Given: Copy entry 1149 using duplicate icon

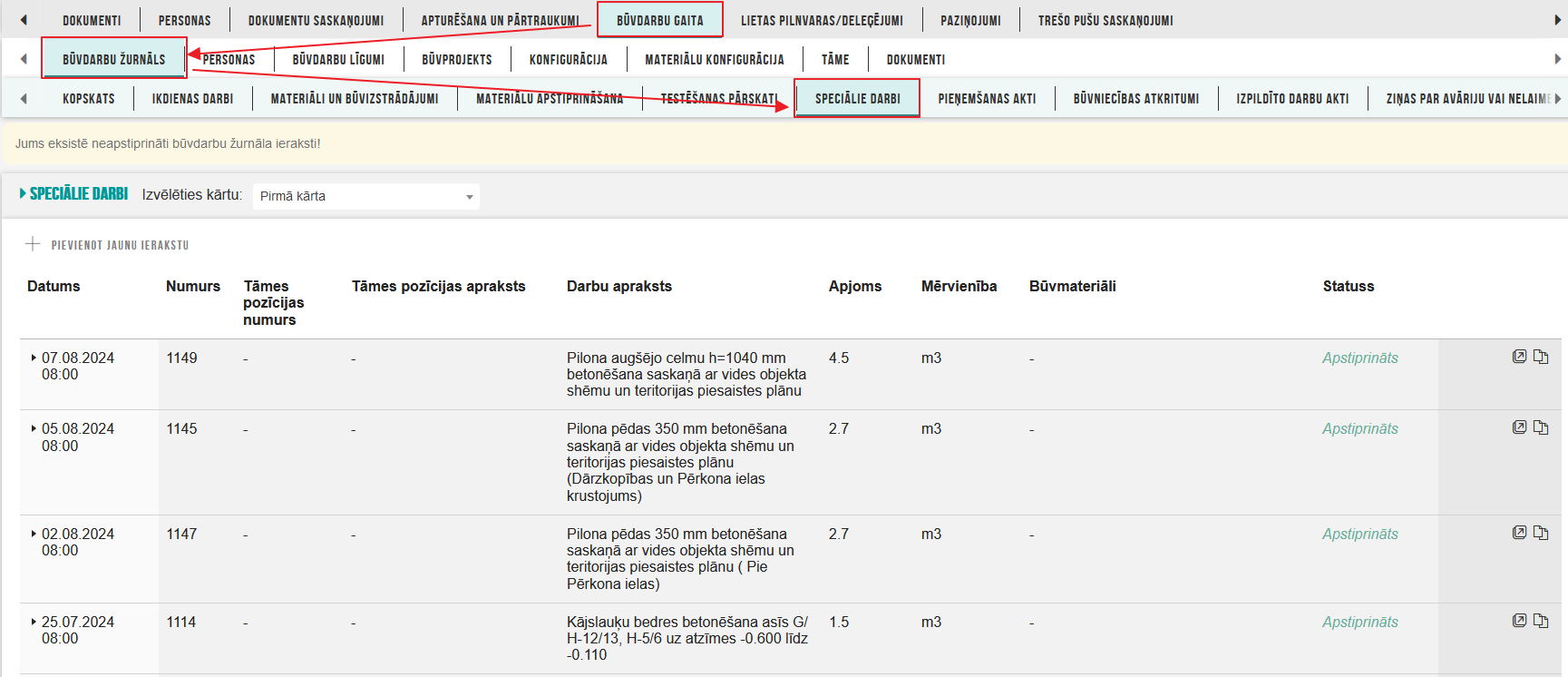Looking at the screenshot, I should point(1541,357).
